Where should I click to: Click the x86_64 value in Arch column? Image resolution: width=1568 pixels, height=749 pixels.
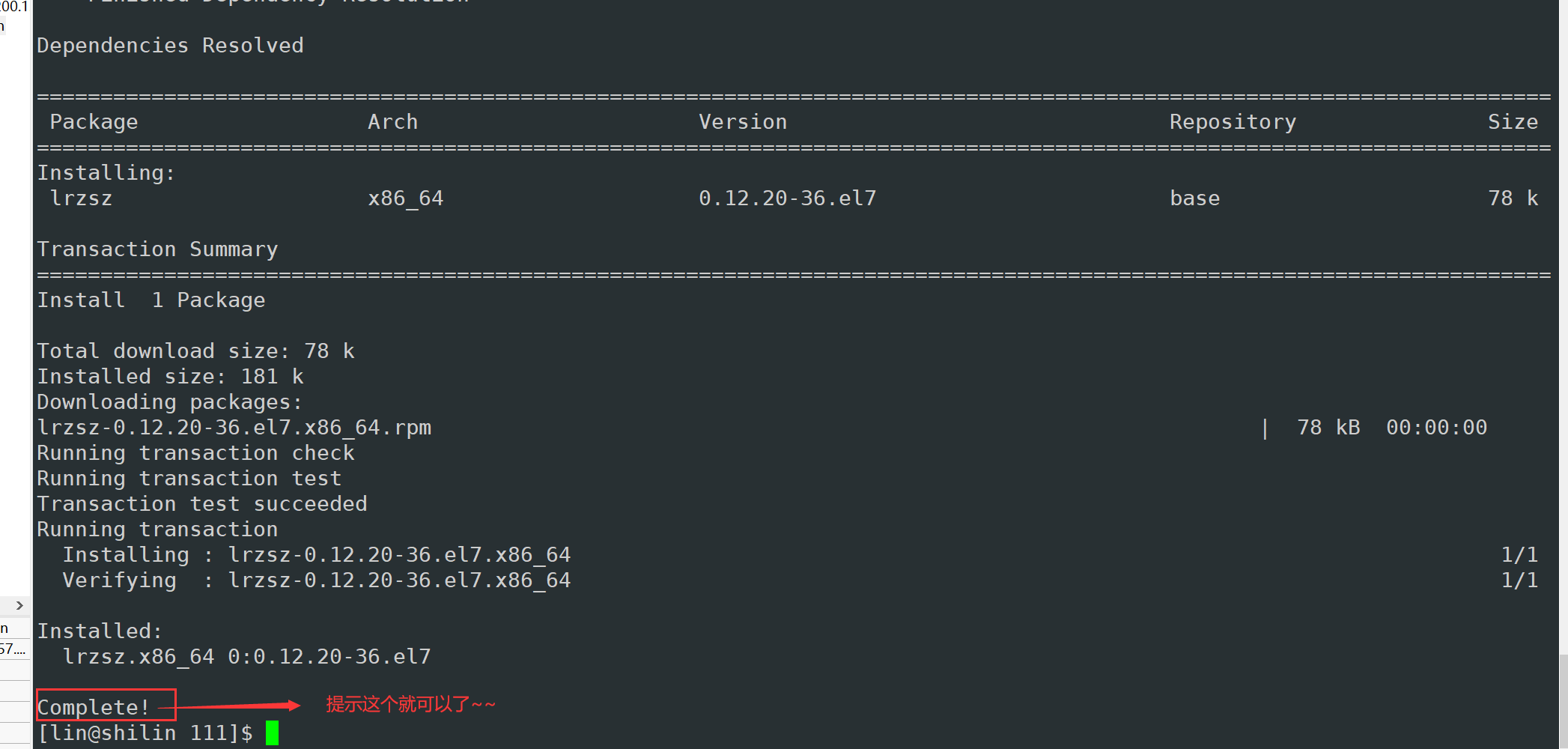point(405,198)
